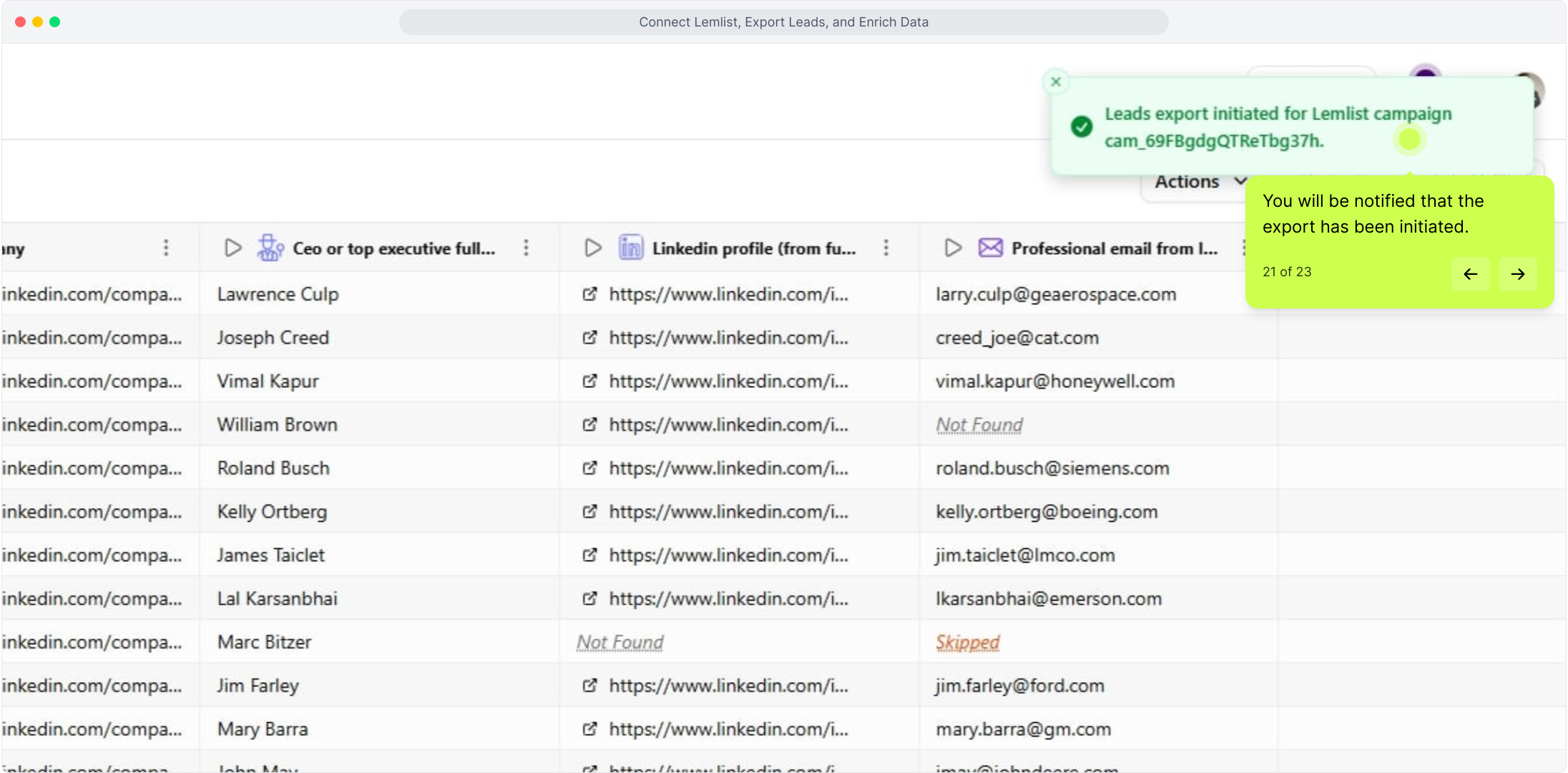Go to next tour step arrow
The image size is (1568, 773).
point(1518,273)
